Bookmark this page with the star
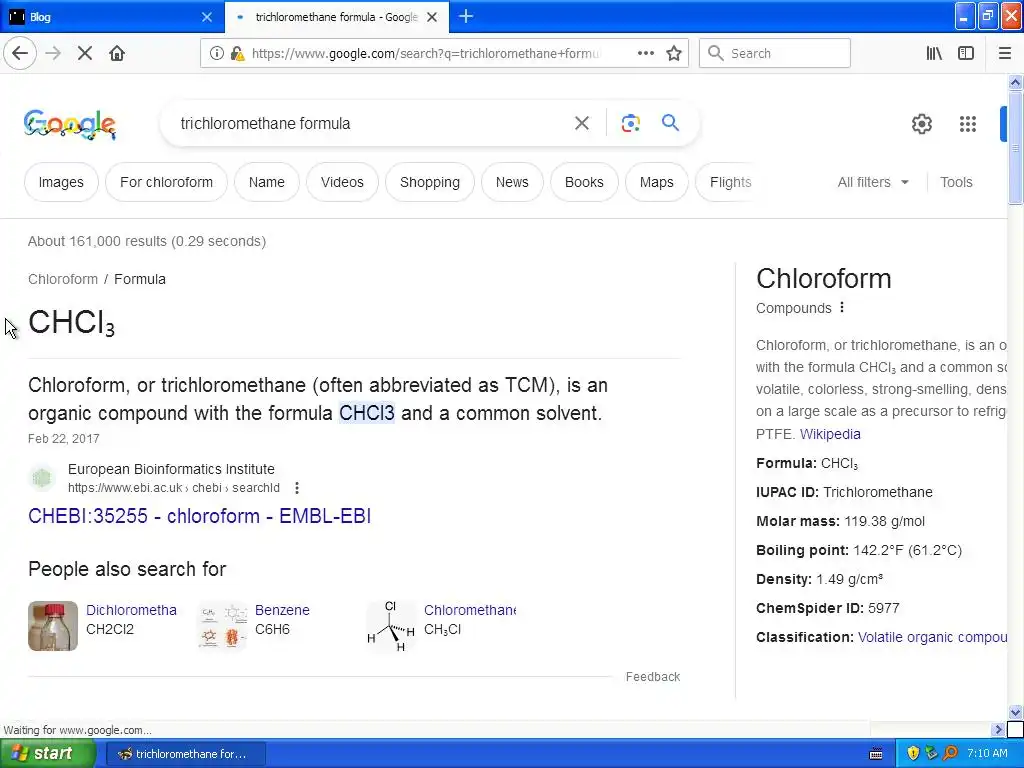1024x768 pixels. pos(673,54)
